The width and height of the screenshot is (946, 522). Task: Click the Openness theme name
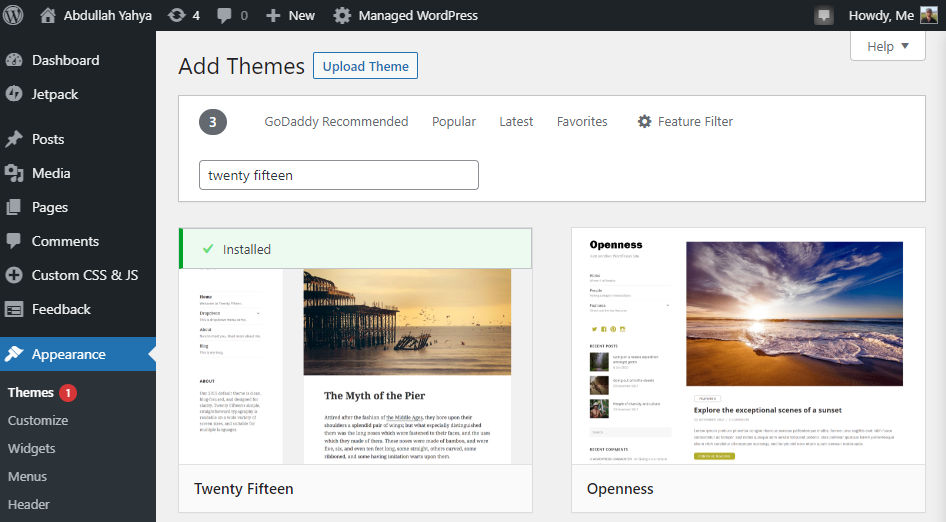pos(620,489)
